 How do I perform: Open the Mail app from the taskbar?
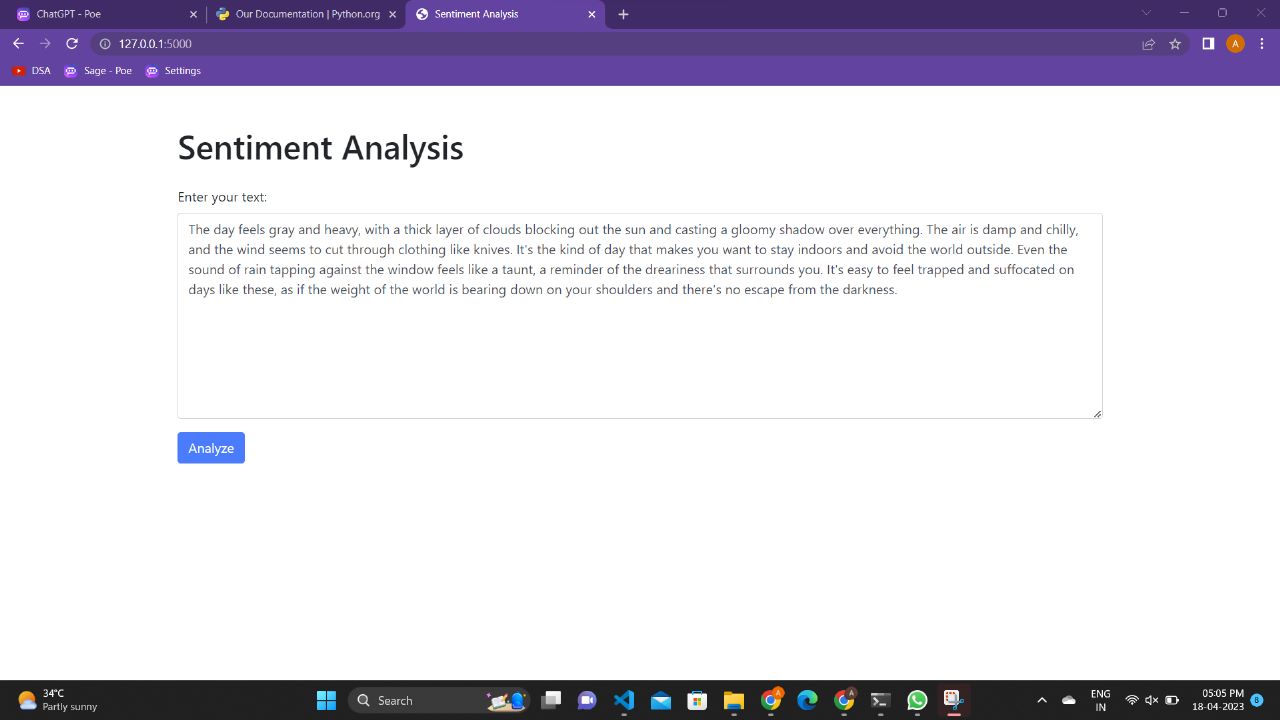pos(660,700)
